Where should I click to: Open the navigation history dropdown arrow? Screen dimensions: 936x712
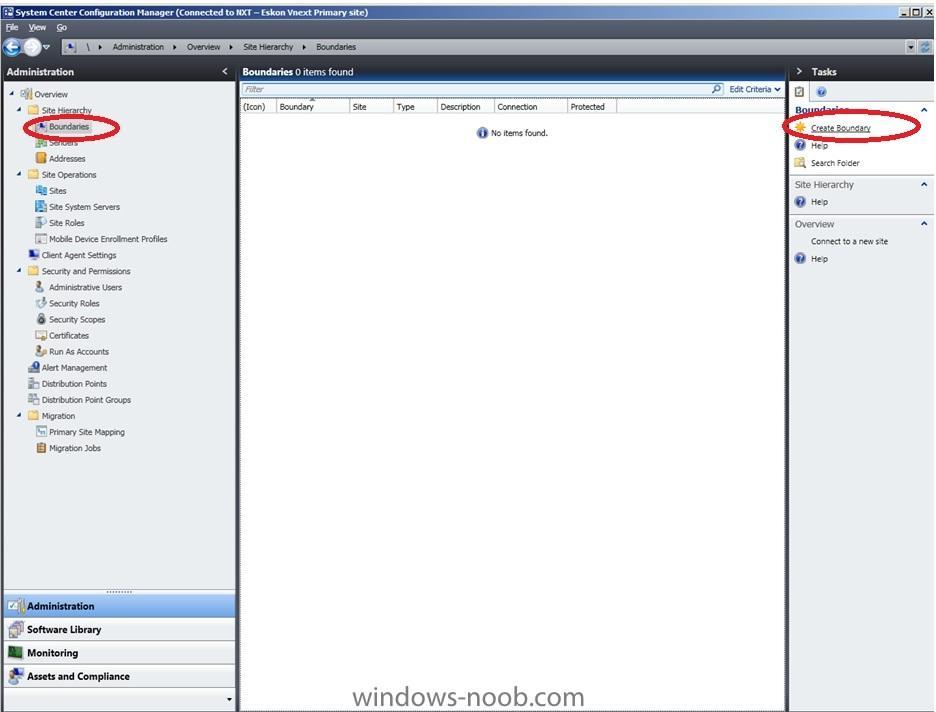point(47,47)
